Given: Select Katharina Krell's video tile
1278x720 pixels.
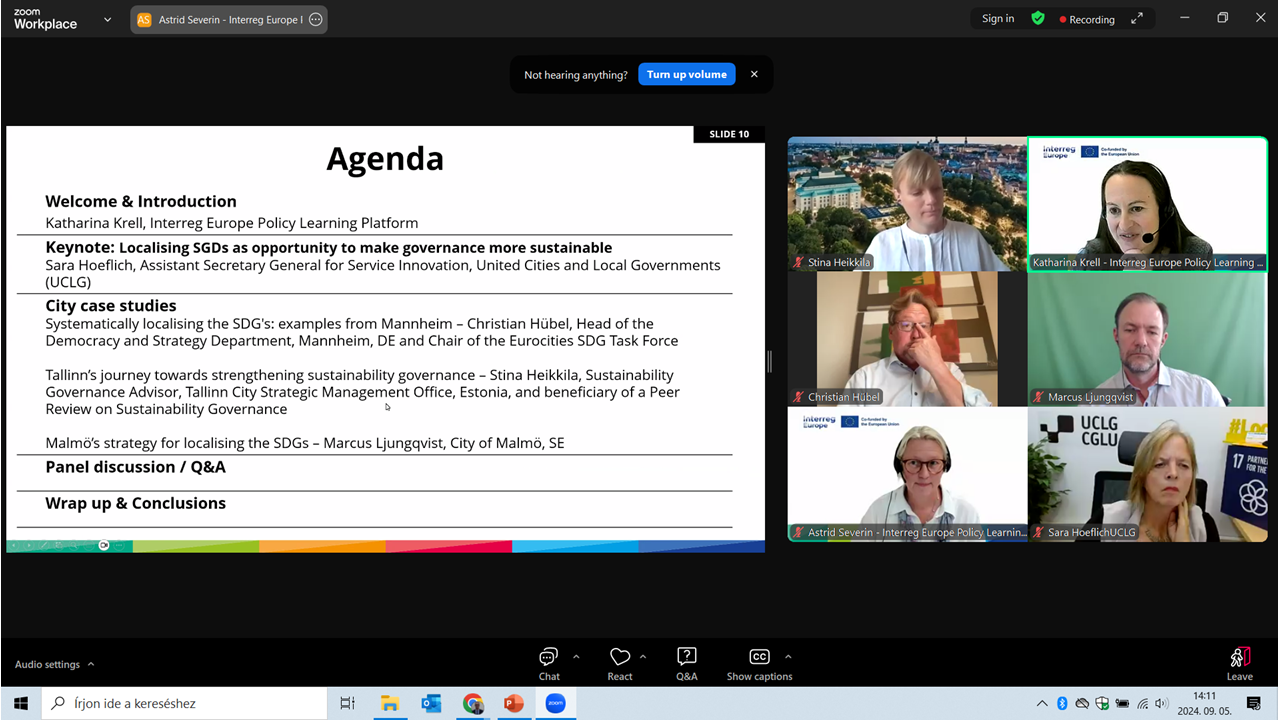Looking at the screenshot, I should click(1147, 204).
